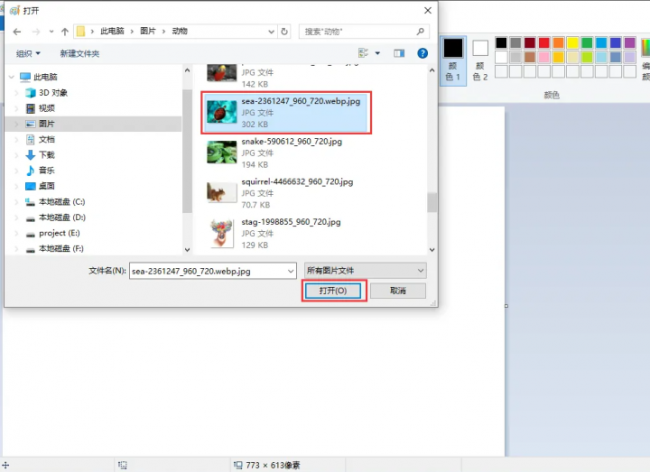Pick the green color swatch in Paint
650x472 pixels.
(x=587, y=43)
